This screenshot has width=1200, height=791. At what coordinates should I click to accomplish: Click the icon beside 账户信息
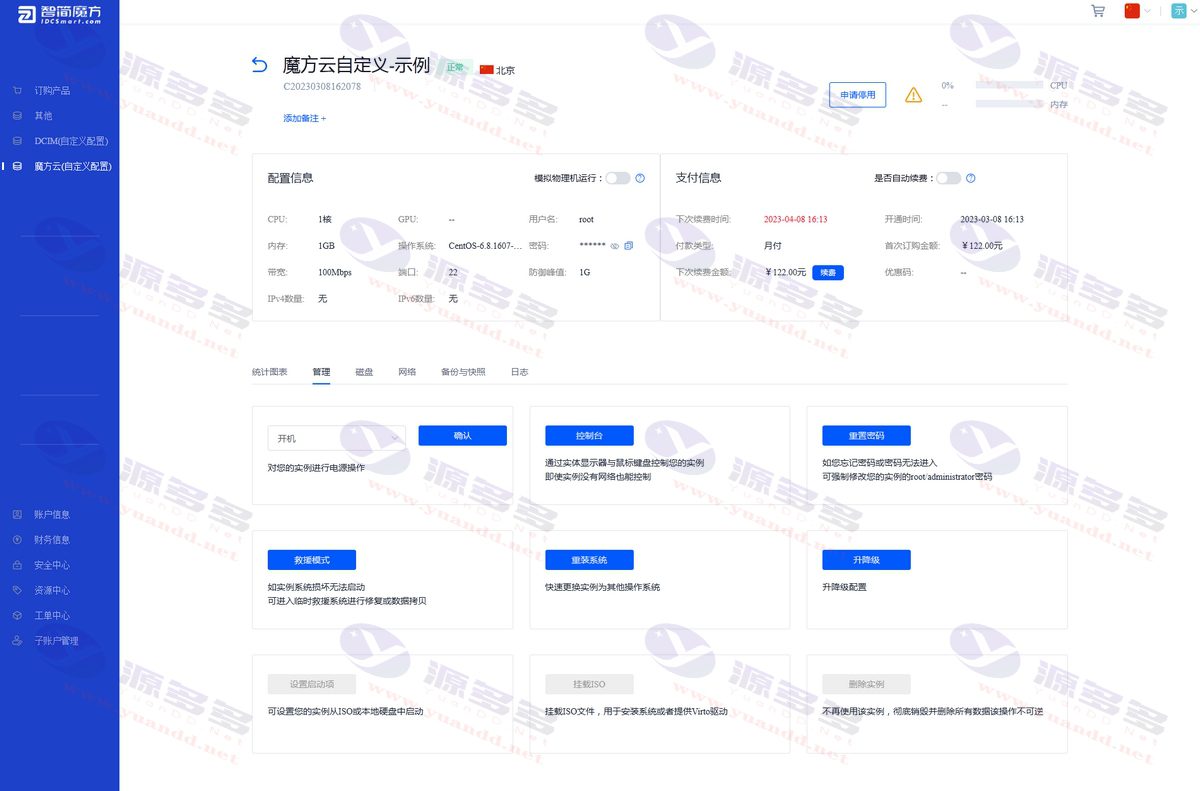click(x=17, y=515)
